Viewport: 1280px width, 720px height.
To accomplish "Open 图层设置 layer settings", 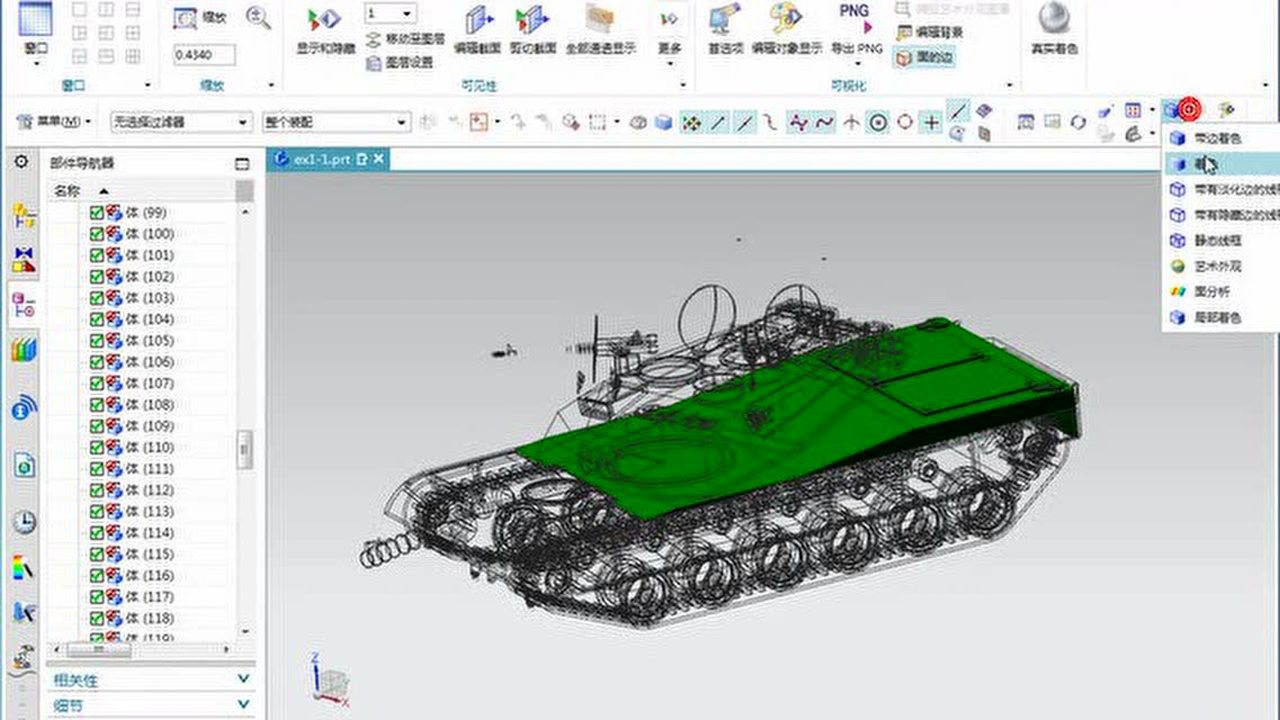I will pos(399,61).
